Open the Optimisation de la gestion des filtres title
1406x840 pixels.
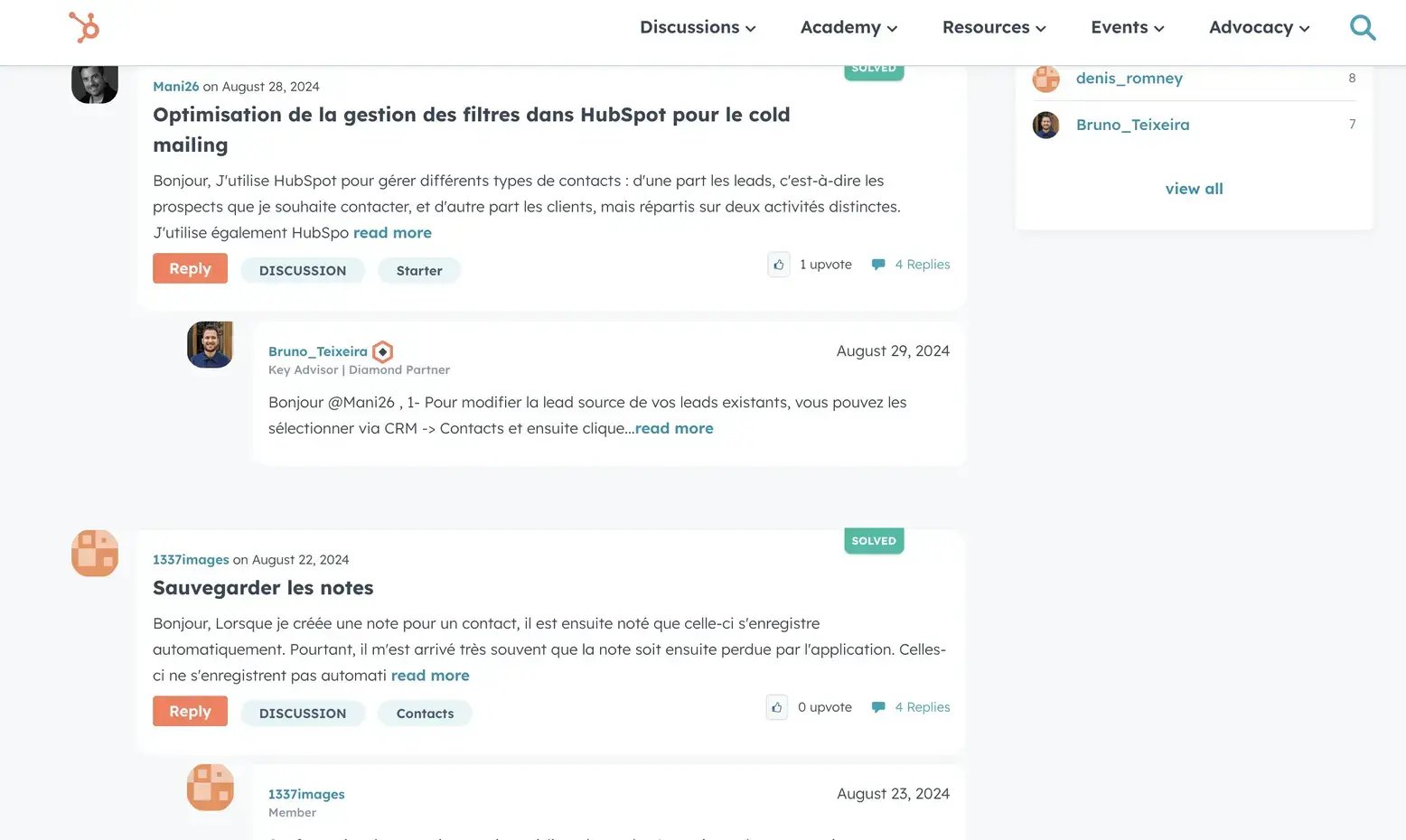(472, 129)
